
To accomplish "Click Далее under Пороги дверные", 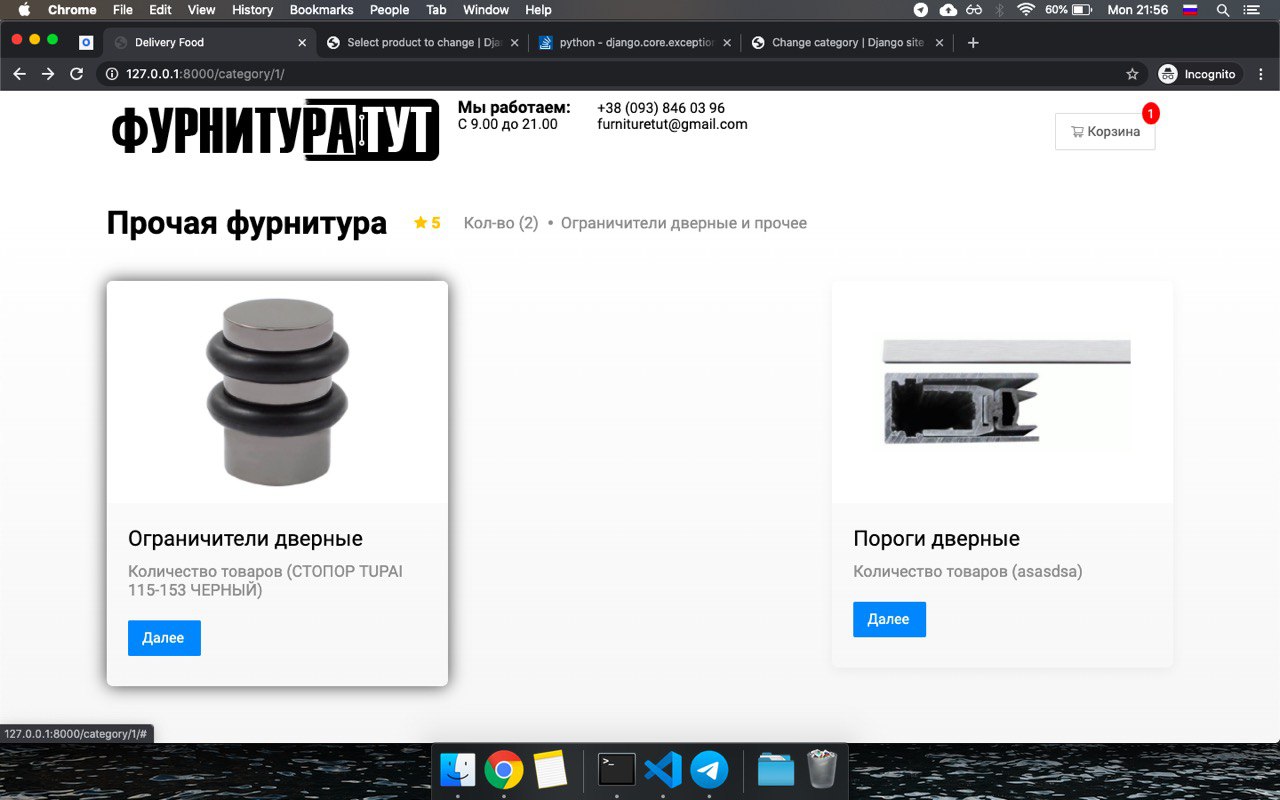I will [889, 619].
